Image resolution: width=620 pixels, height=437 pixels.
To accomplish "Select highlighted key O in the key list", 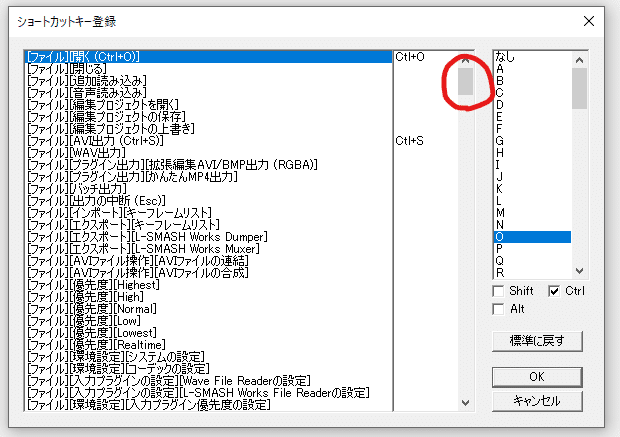I will pyautogui.click(x=533, y=237).
